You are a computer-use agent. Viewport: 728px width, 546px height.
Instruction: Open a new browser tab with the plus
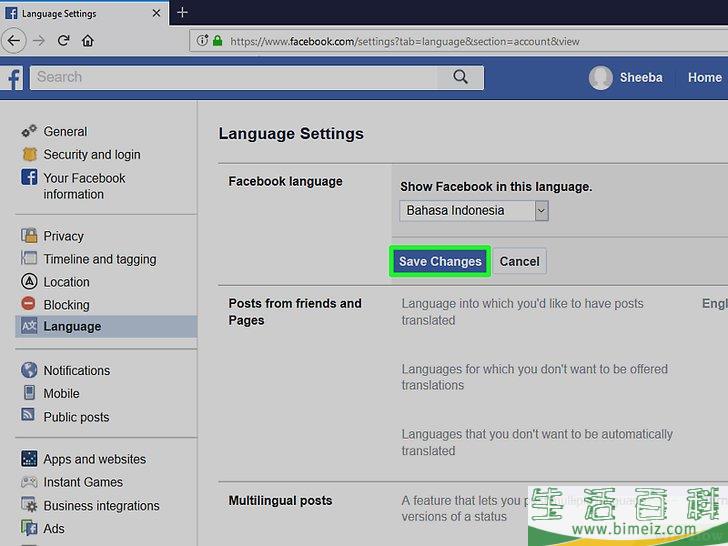182,13
